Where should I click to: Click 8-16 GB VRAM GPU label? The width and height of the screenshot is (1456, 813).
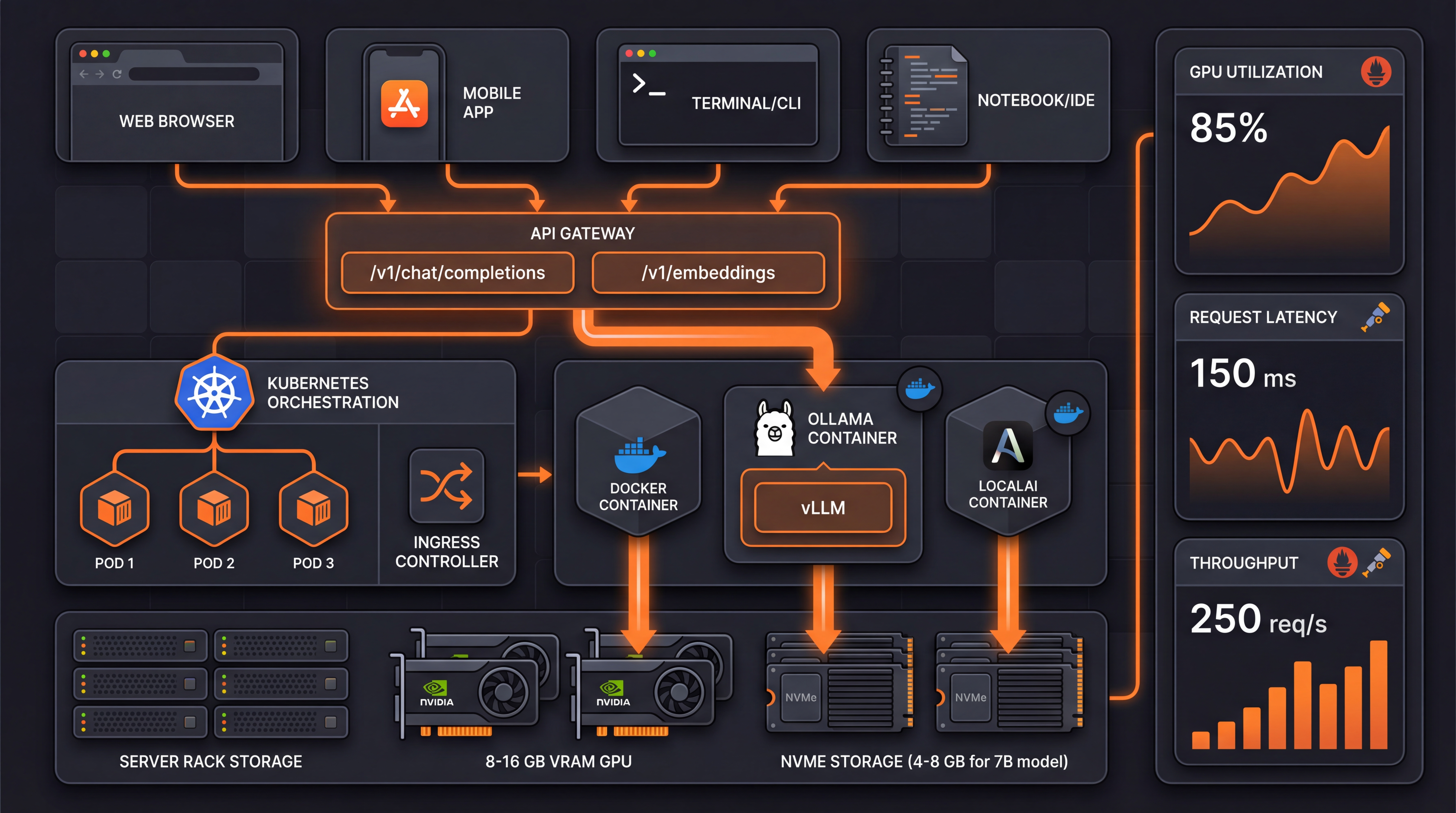(558, 762)
